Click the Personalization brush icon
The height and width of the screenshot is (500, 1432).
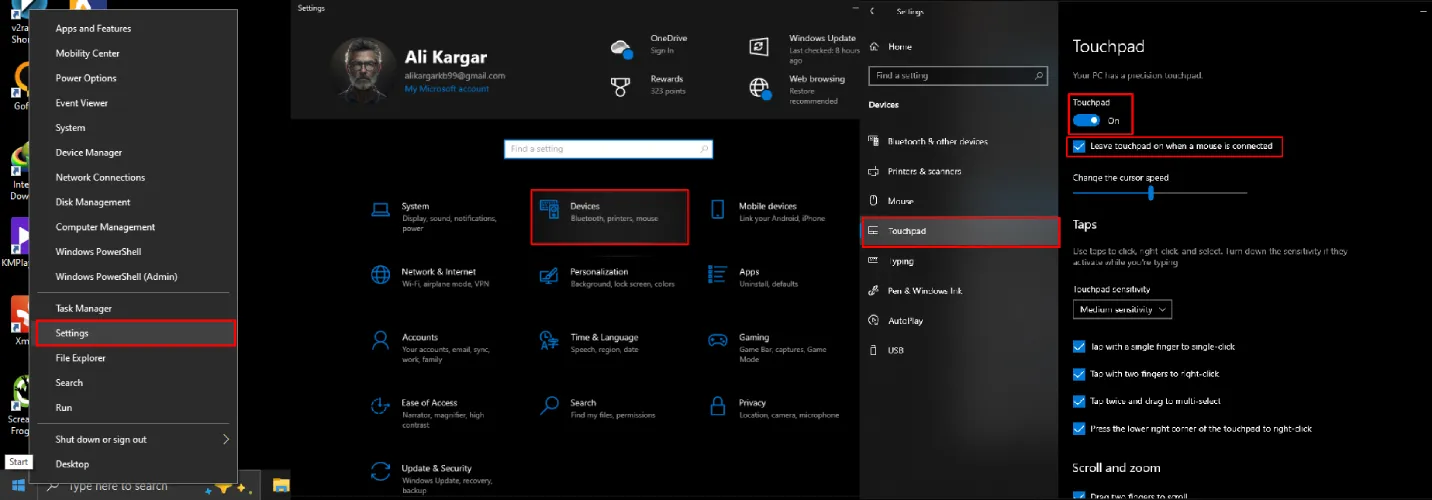548,275
